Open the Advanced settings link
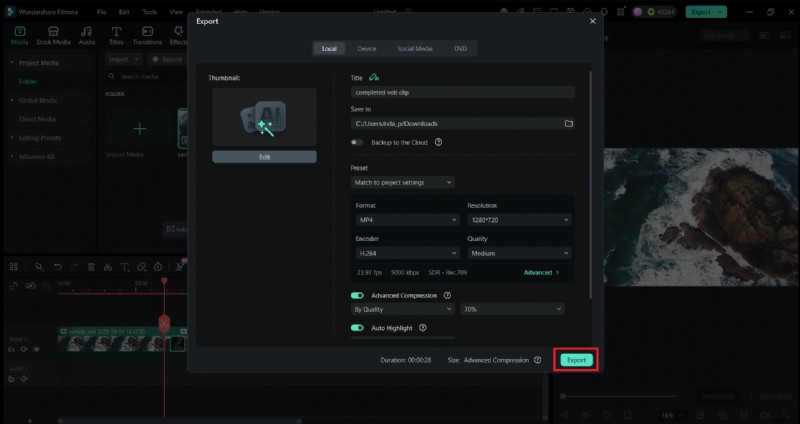The width and height of the screenshot is (800, 424). pyautogui.click(x=541, y=272)
